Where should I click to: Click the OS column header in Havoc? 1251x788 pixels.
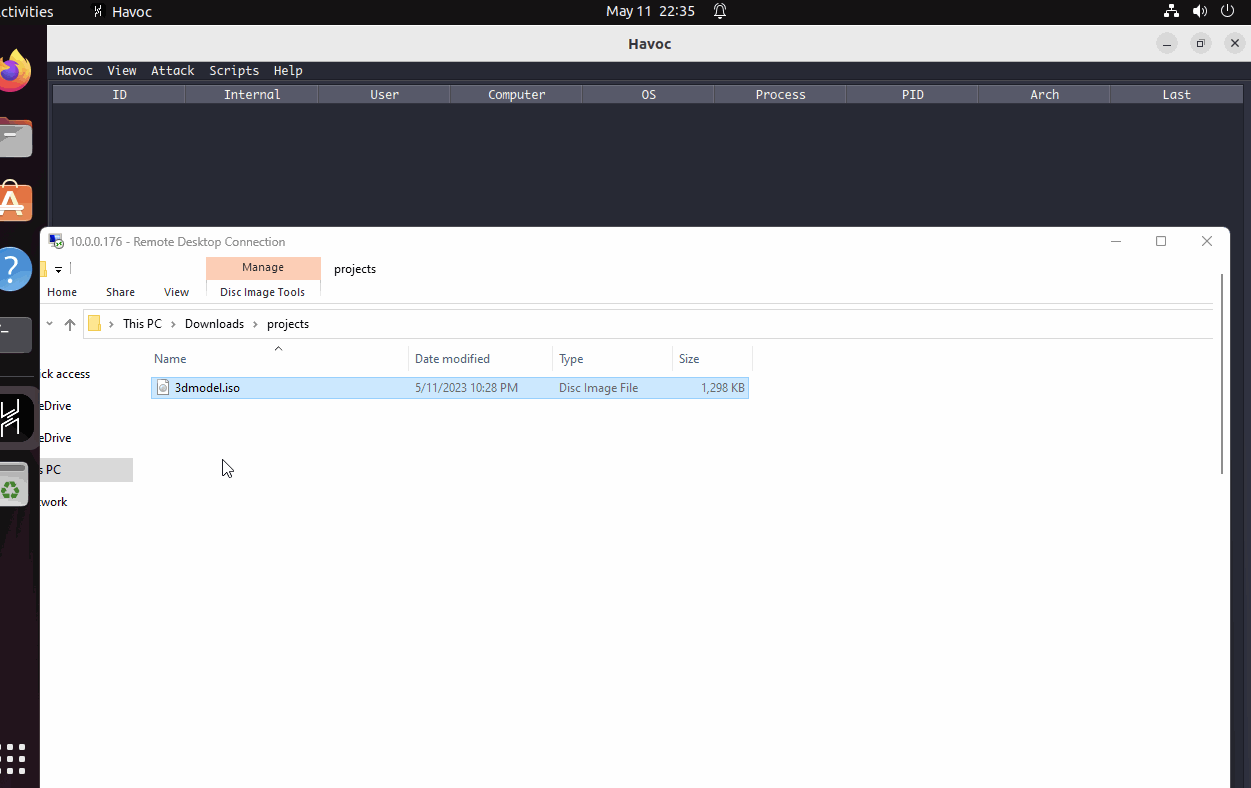648,94
